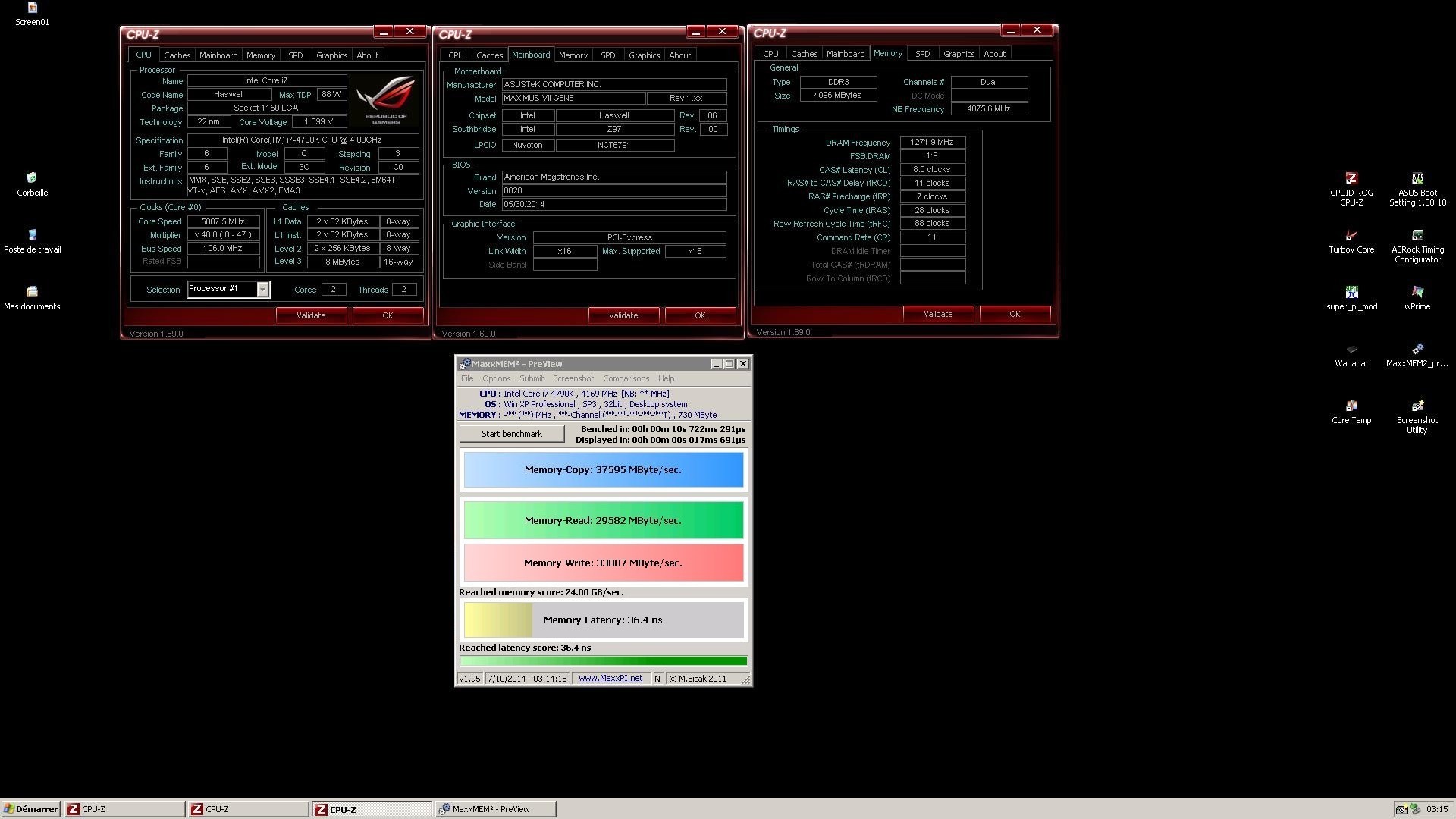Click the Memory-Write red result bar

coord(604,563)
